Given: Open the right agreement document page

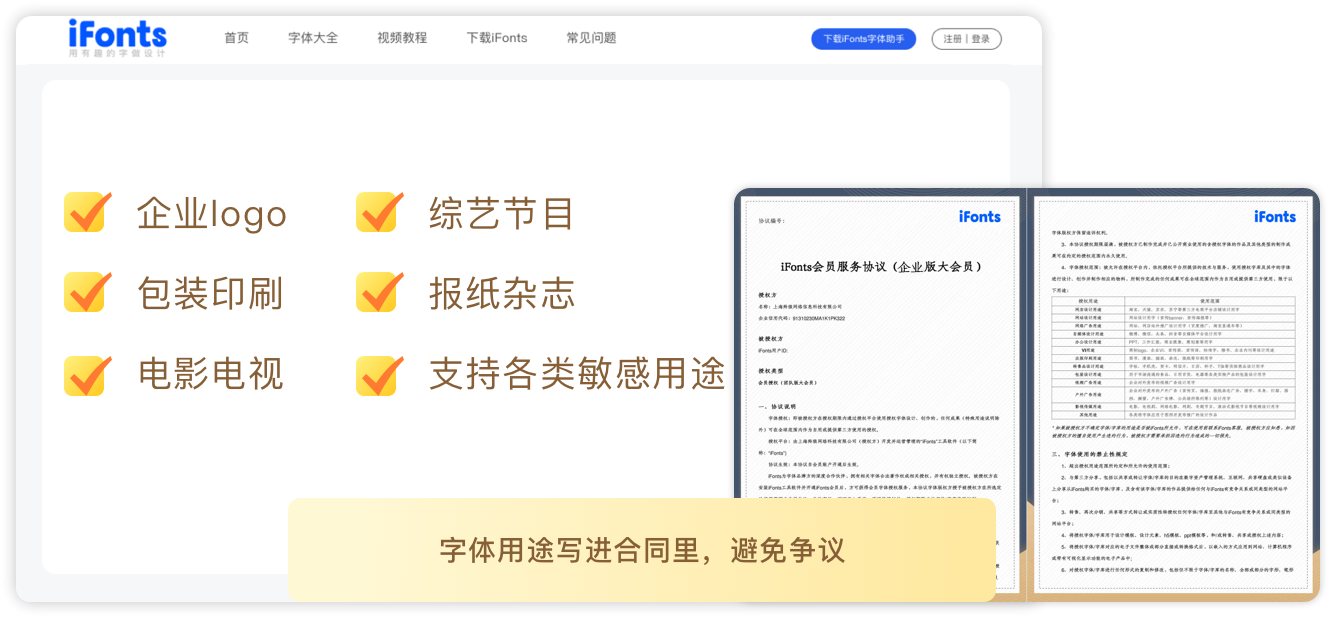Looking at the screenshot, I should pyautogui.click(x=1173, y=394).
